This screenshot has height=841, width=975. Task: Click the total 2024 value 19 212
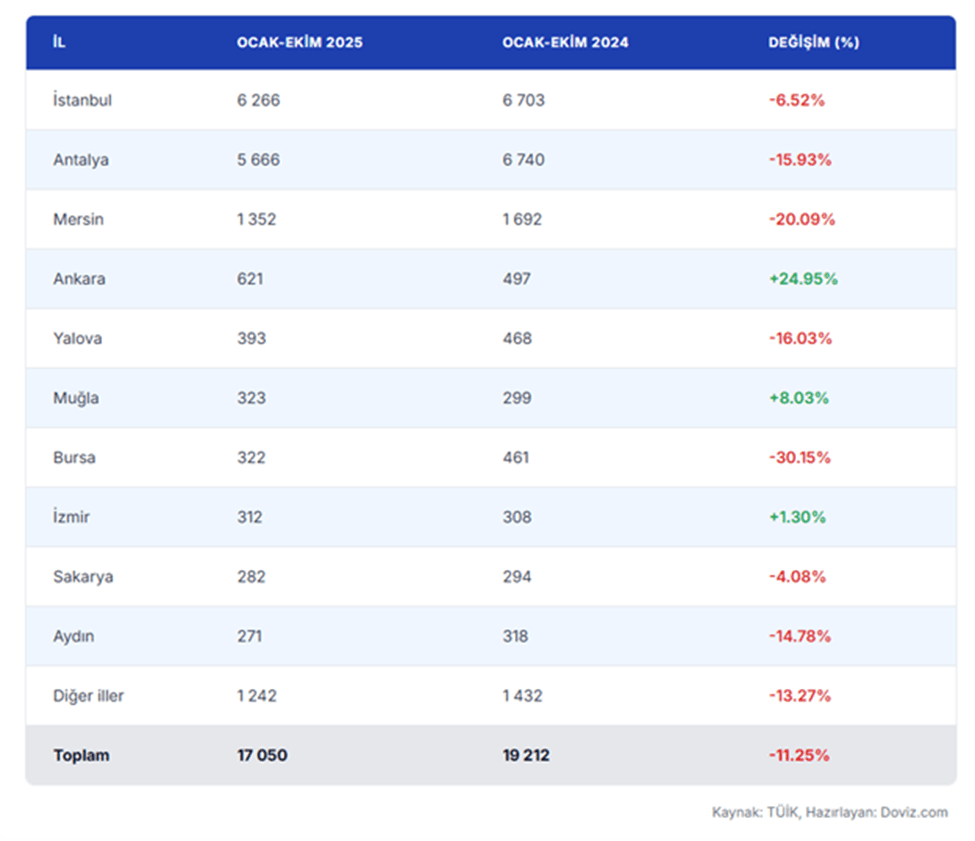point(526,755)
